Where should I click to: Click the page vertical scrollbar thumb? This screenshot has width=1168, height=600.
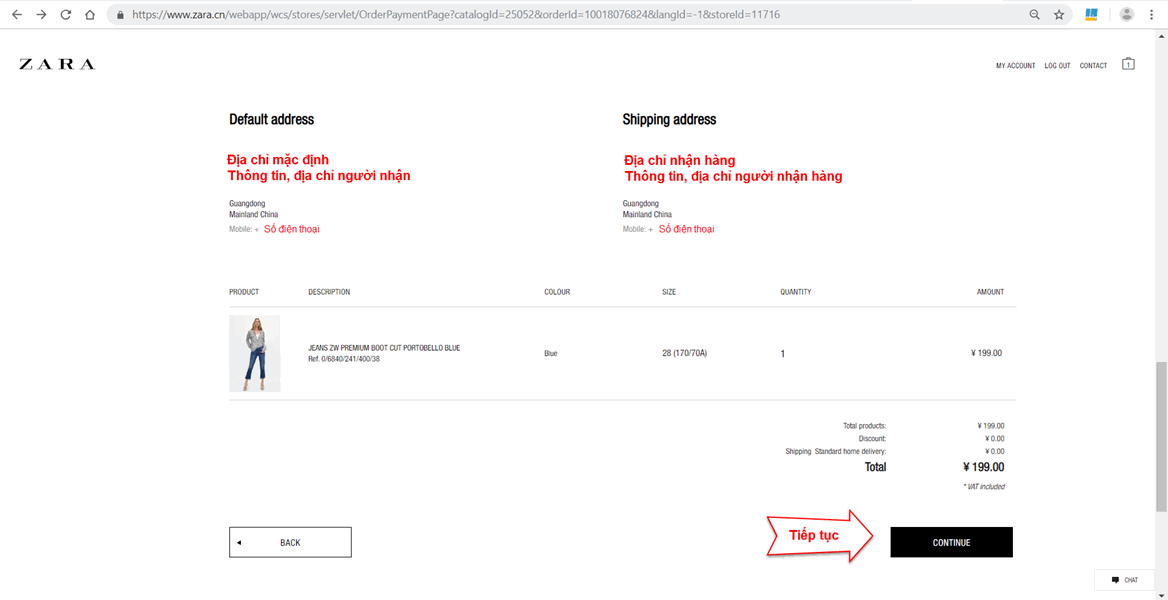point(1161,436)
